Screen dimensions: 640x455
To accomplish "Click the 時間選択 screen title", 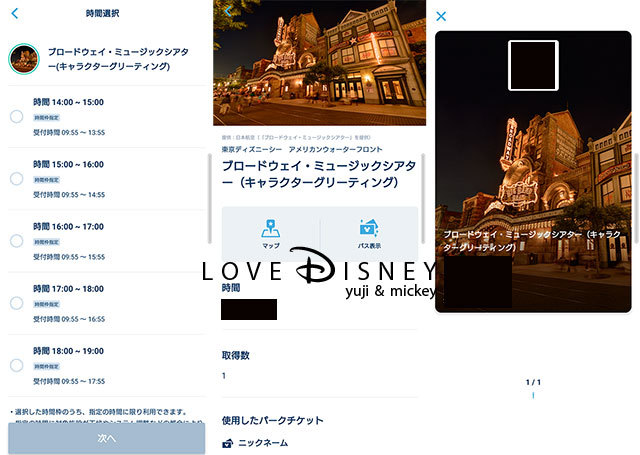I will click(x=102, y=13).
